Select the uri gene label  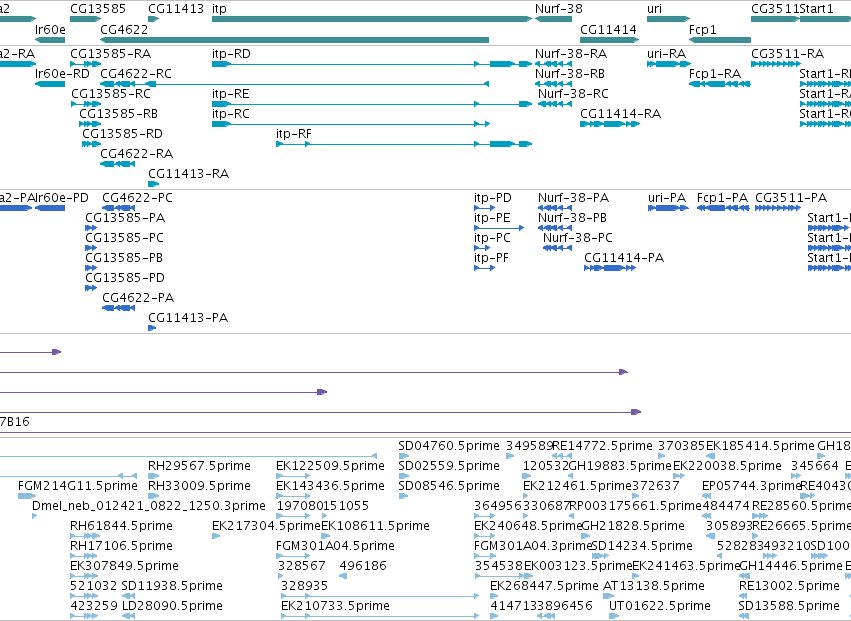(x=654, y=9)
